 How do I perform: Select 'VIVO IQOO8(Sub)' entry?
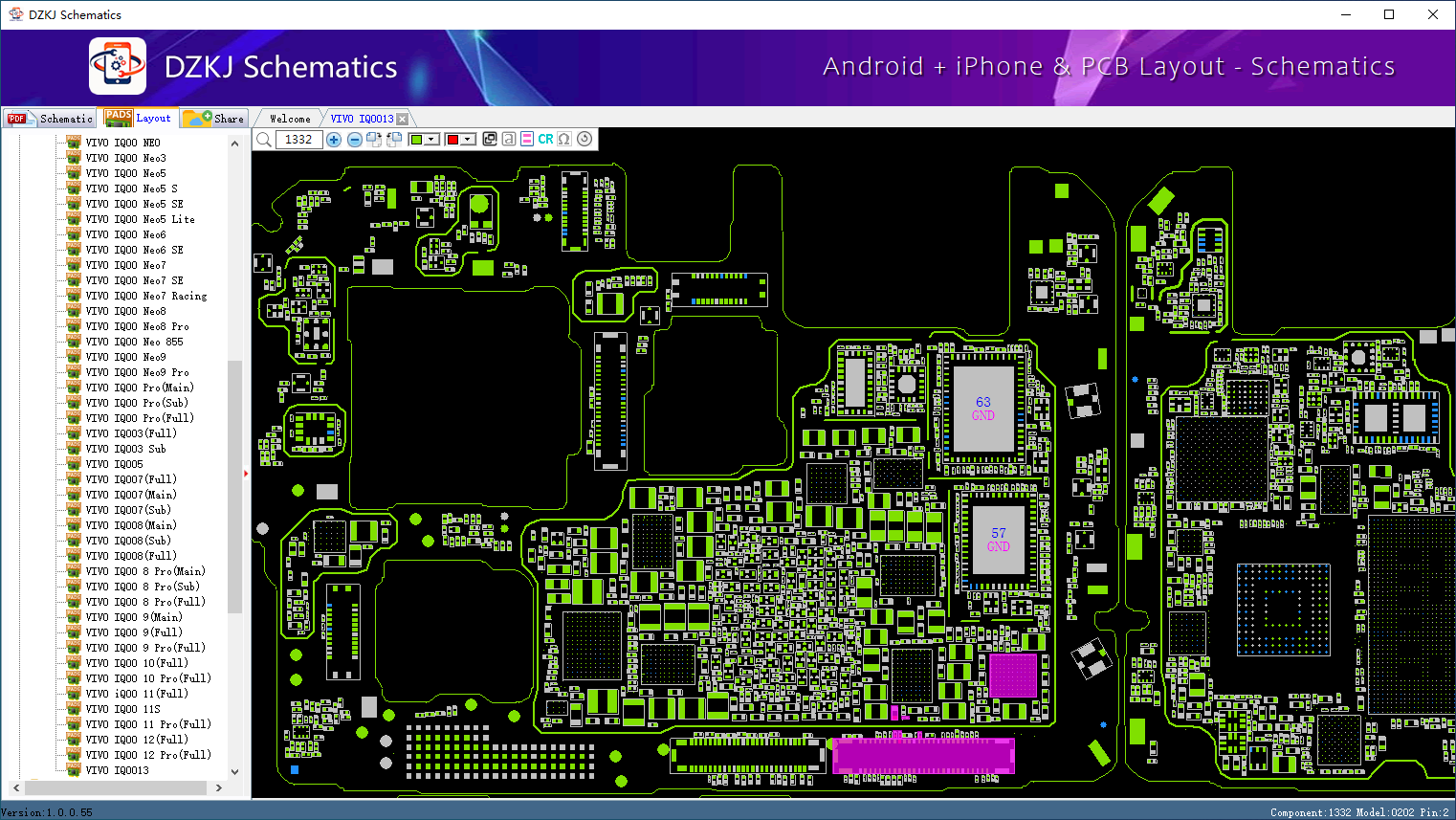click(x=128, y=541)
